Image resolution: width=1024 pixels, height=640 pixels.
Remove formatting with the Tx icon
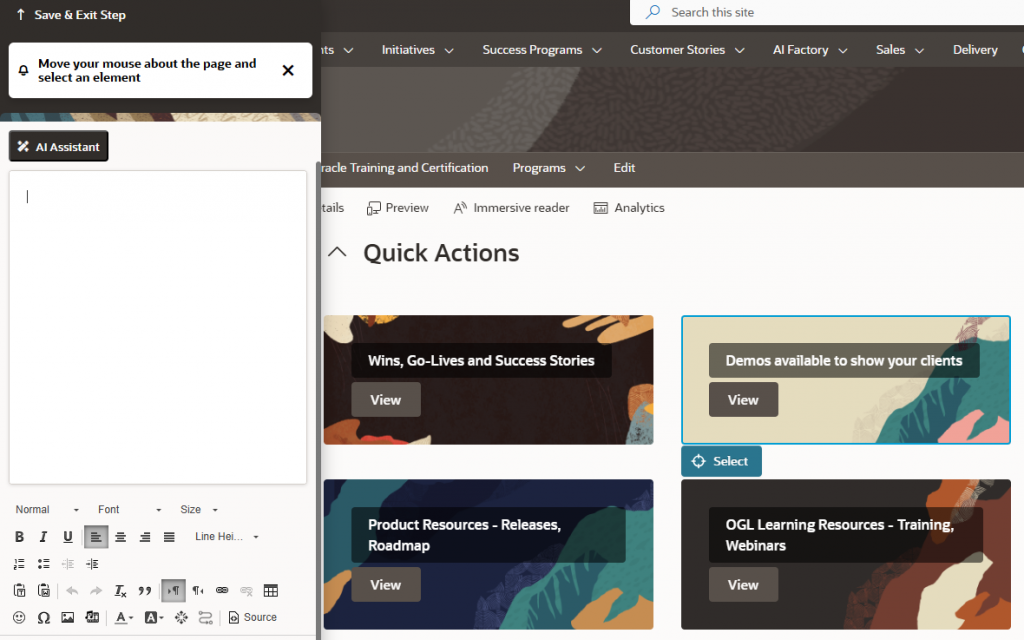pos(120,590)
